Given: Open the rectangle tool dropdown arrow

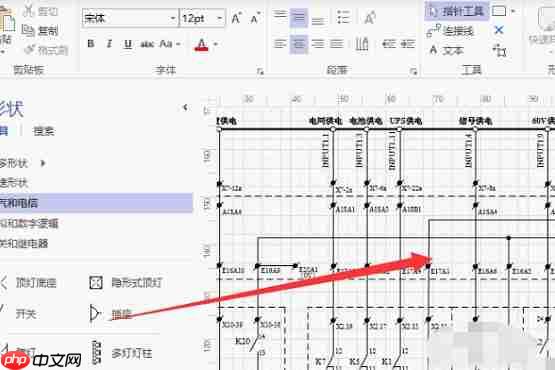Looking at the screenshot, I should tap(513, 11).
